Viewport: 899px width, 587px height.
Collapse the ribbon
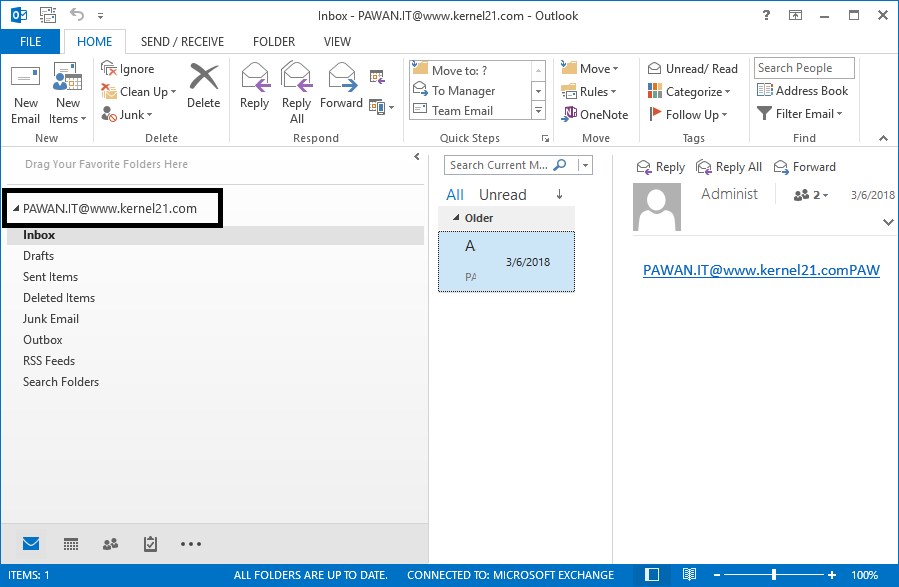click(x=883, y=138)
